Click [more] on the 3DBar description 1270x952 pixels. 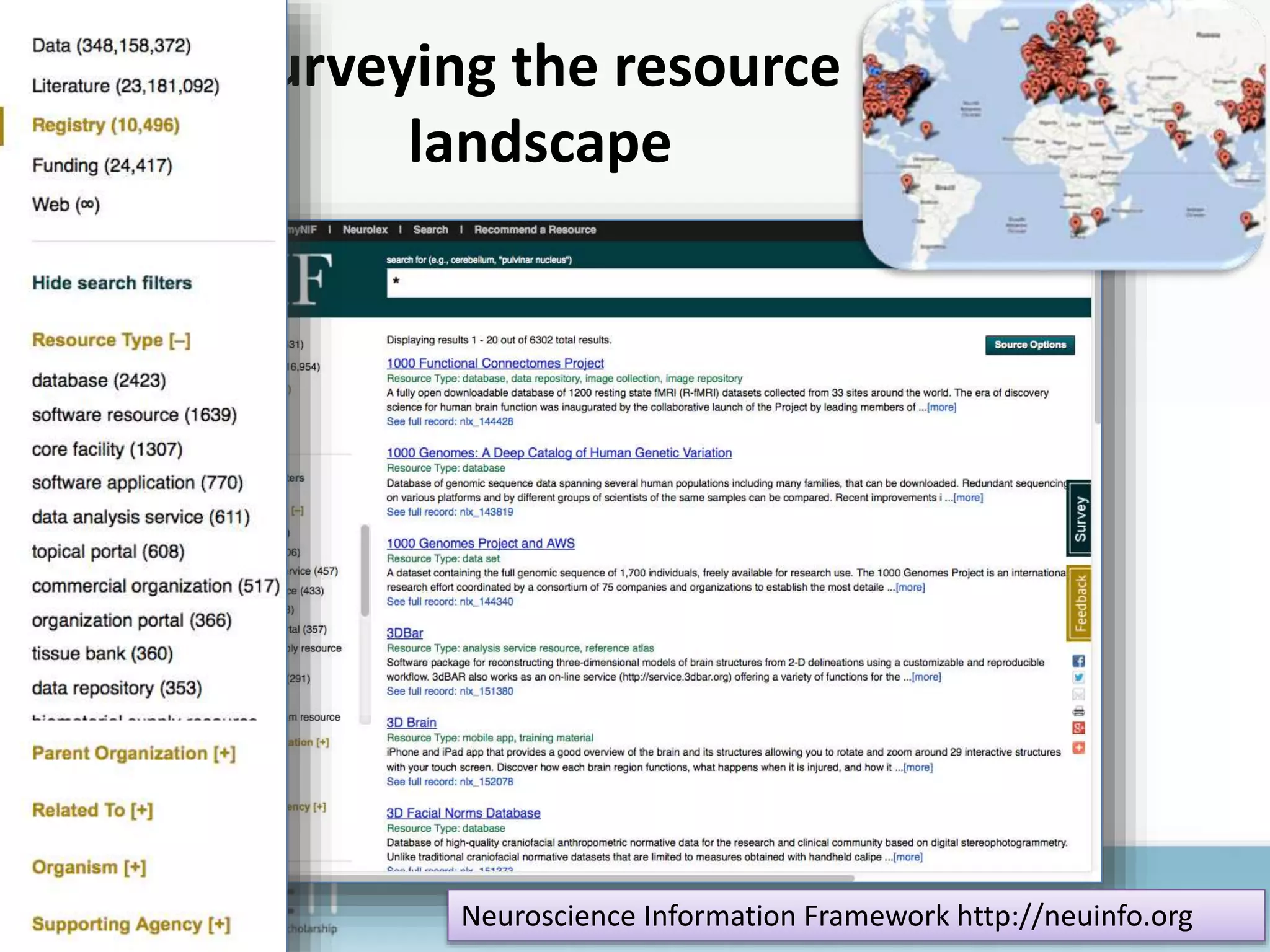point(926,677)
